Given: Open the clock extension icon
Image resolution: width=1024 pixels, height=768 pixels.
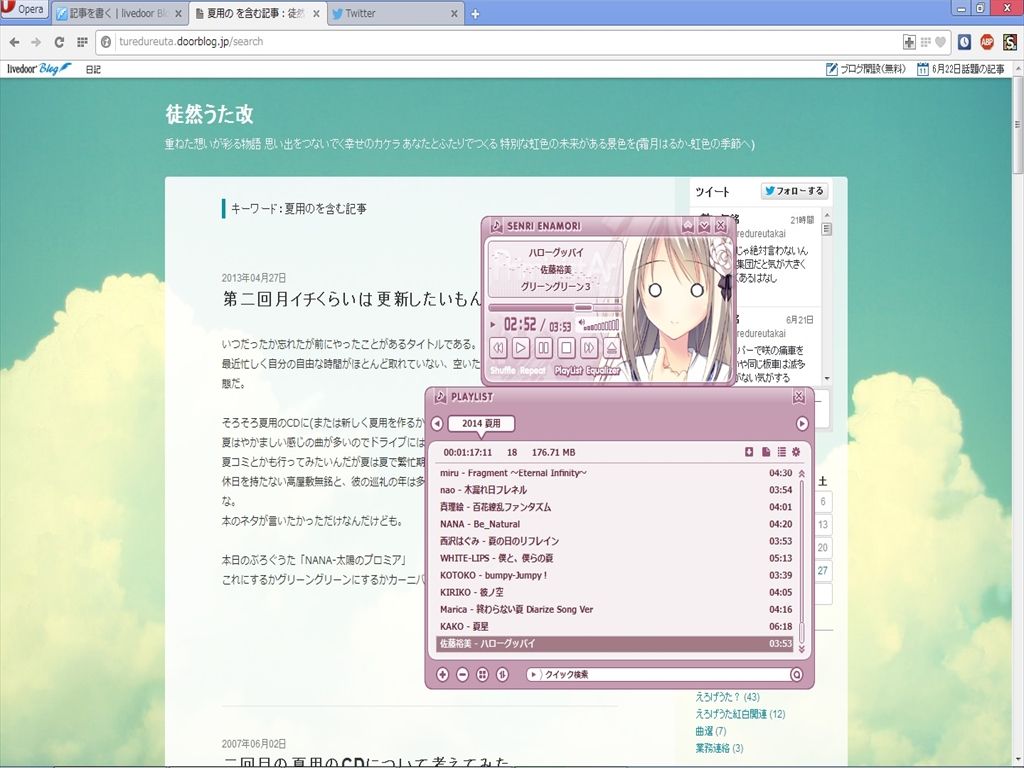Looking at the screenshot, I should 965,42.
